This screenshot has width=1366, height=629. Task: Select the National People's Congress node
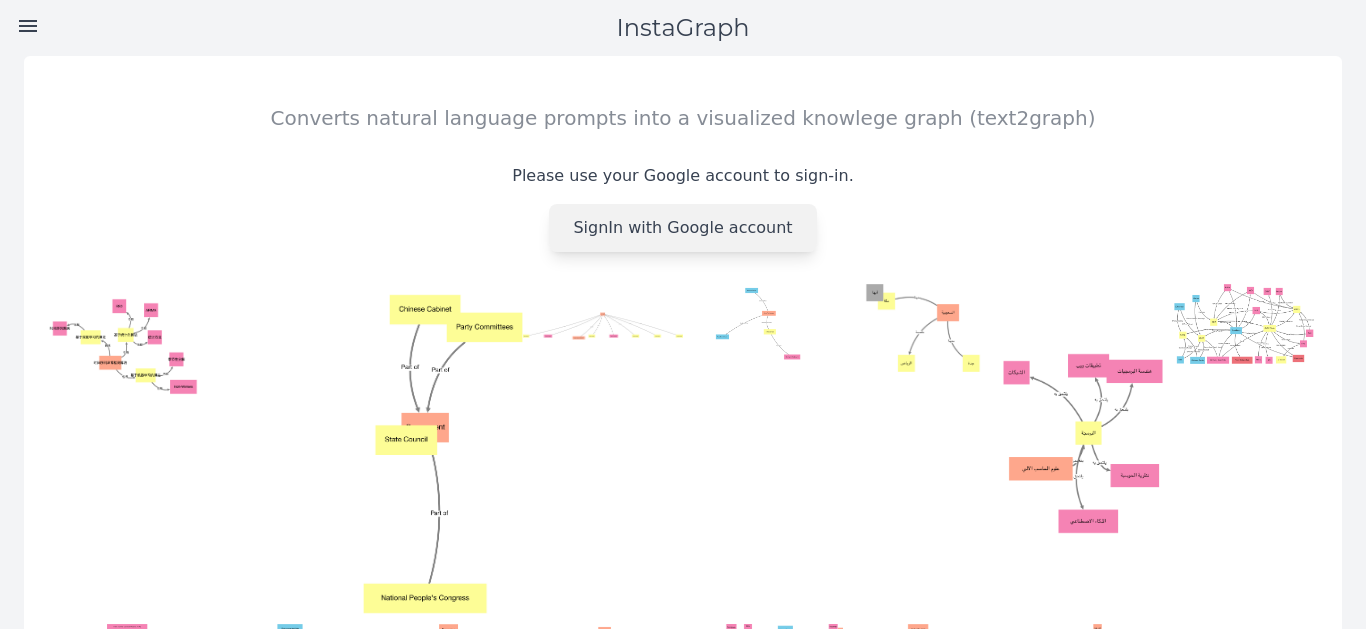tap(425, 598)
